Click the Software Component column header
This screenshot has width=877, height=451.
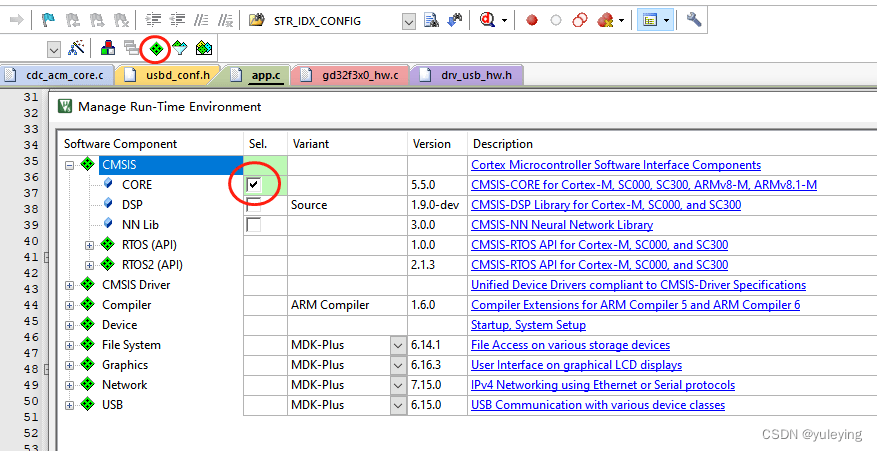151,144
